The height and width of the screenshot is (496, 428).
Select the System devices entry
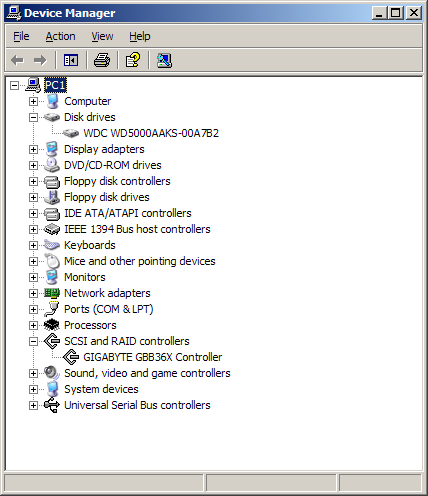click(101, 389)
